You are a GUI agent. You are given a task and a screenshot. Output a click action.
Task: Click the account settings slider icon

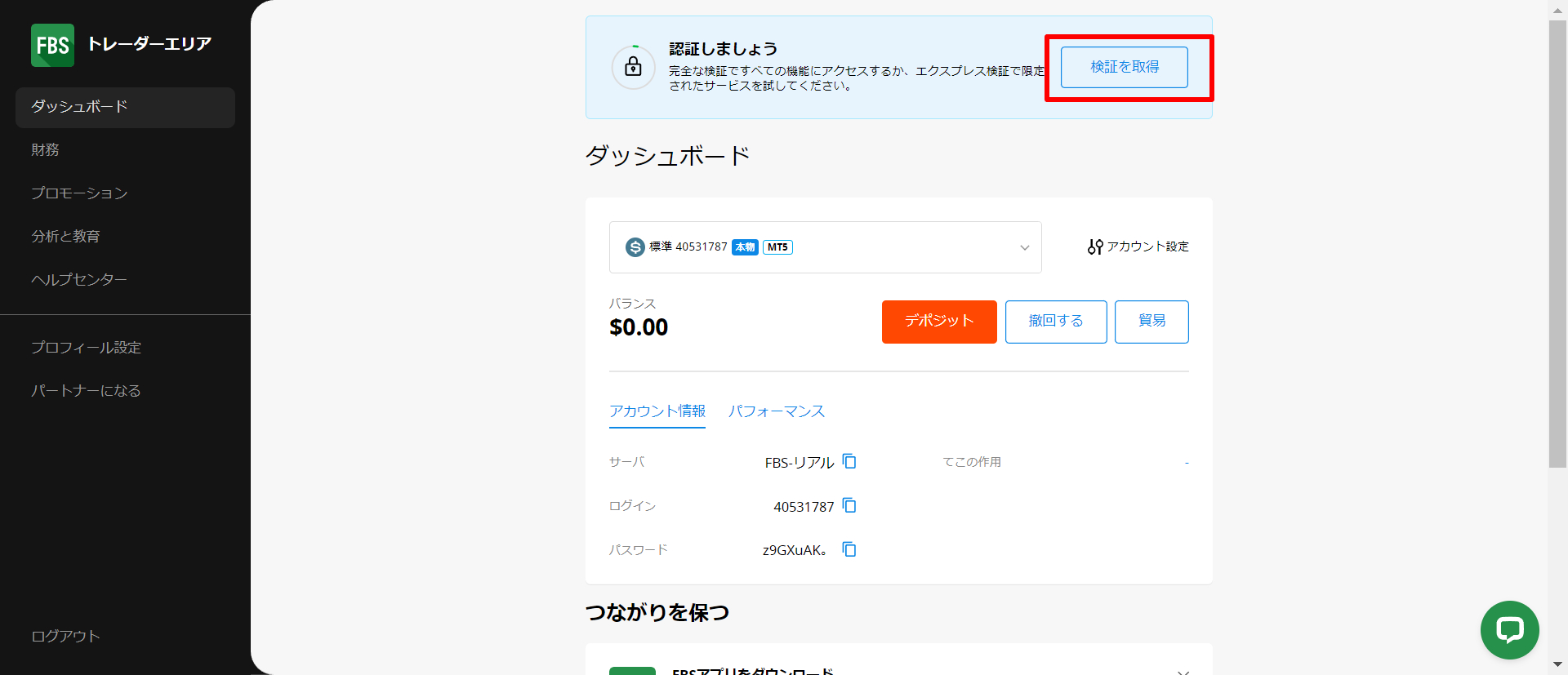1095,246
